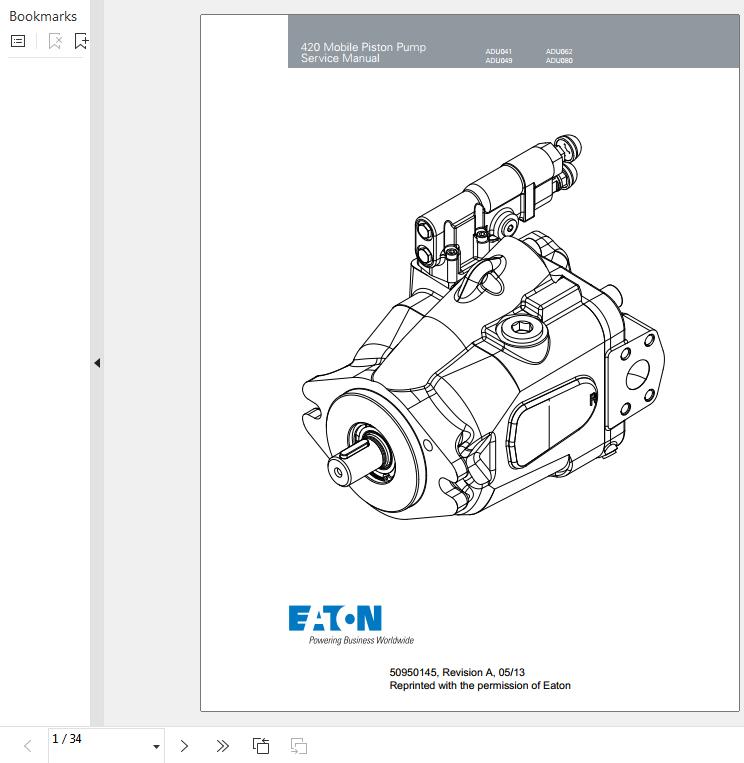Click the go to next view icon

(x=299, y=746)
